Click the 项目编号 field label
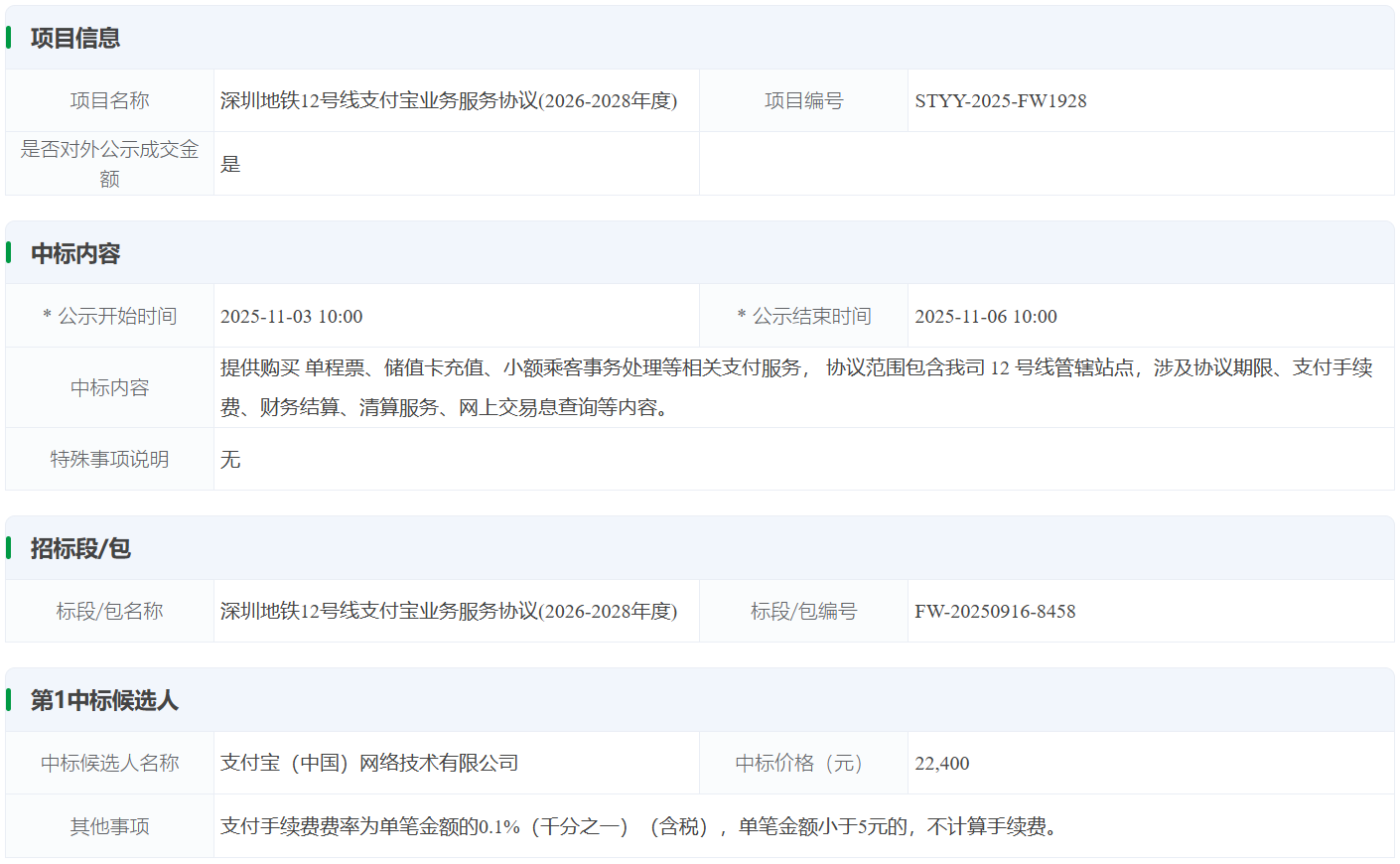This screenshot has height=864, width=1400. tap(803, 100)
